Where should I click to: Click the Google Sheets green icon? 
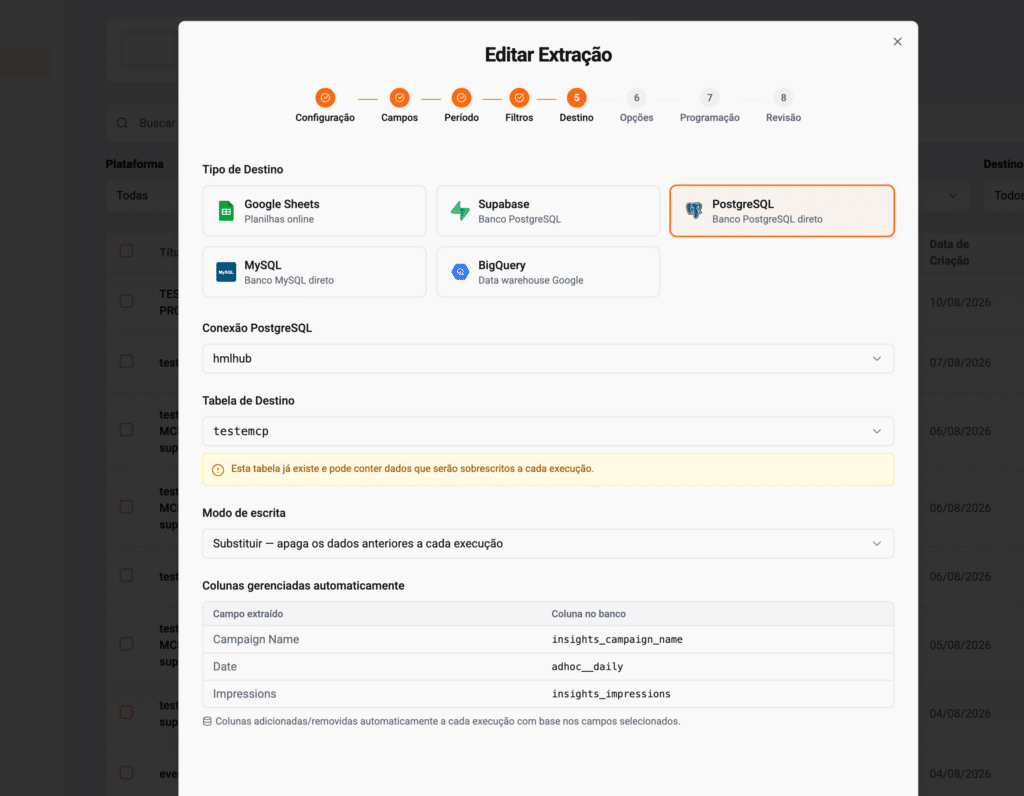tap(226, 211)
